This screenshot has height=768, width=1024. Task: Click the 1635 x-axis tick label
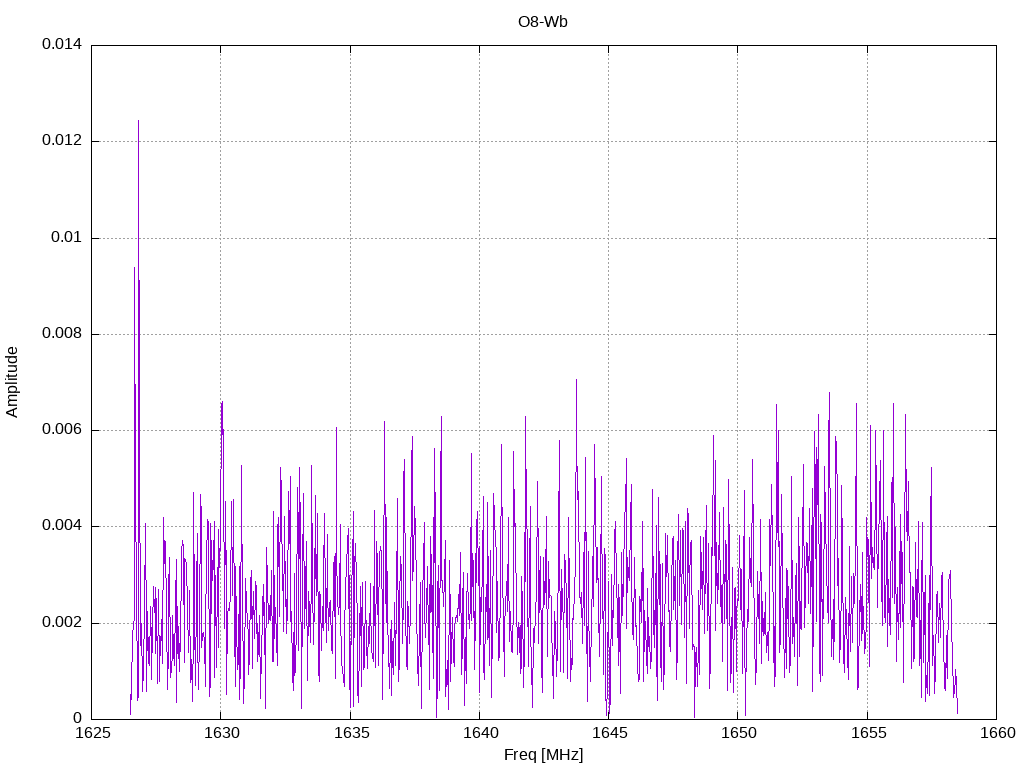coord(350,733)
